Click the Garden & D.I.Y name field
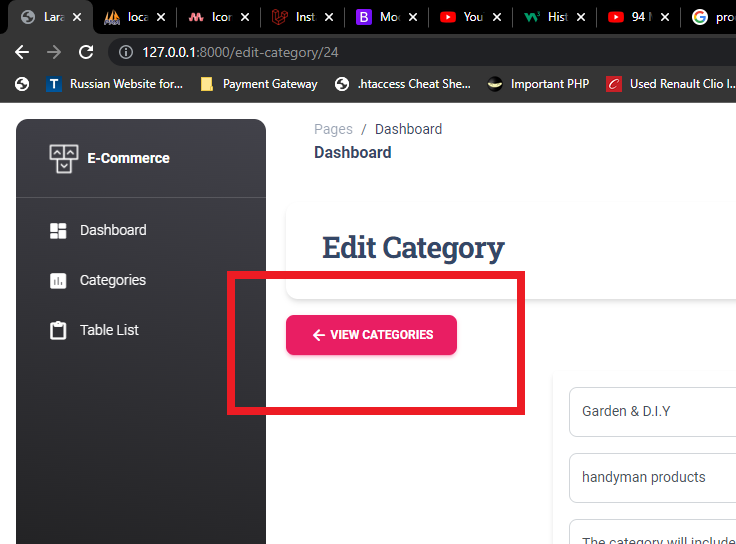Screen dimensions: 736x544 pyautogui.click(x=652, y=412)
